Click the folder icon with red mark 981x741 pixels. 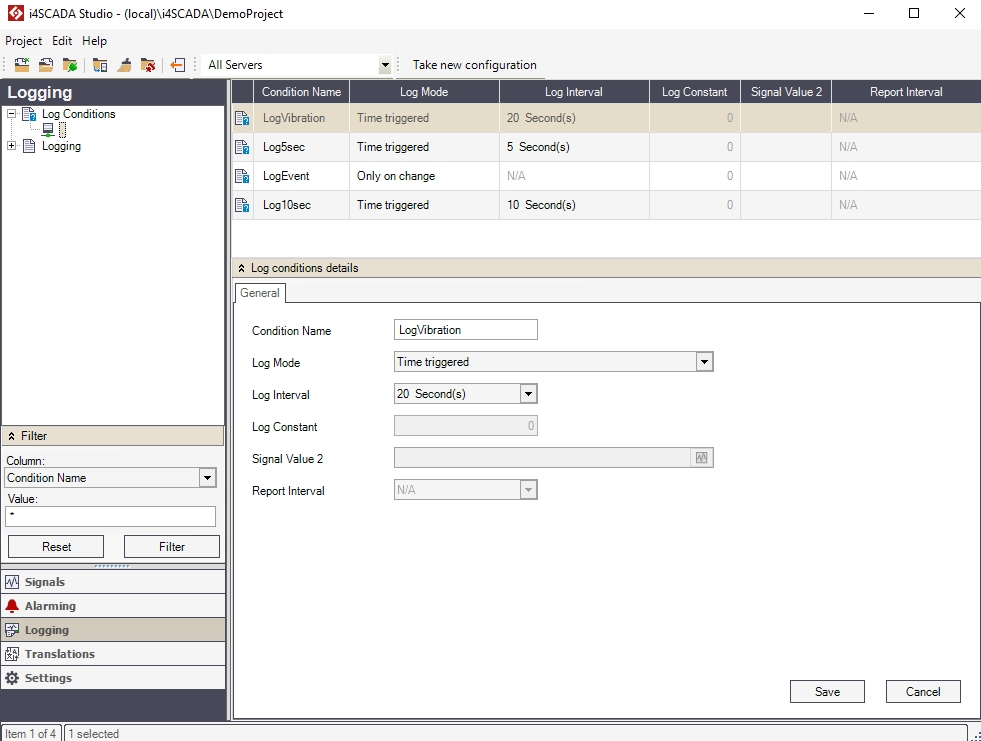(148, 65)
